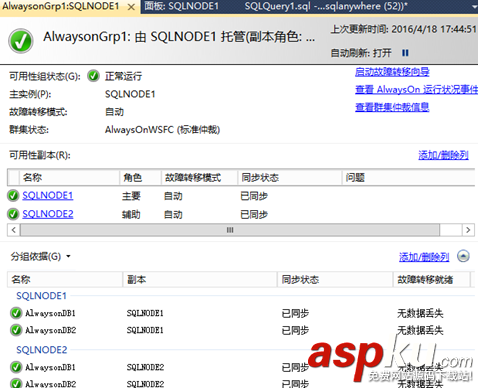Click the primary instance value SQLNODE1
This screenshot has height=388, width=478.
(130, 94)
